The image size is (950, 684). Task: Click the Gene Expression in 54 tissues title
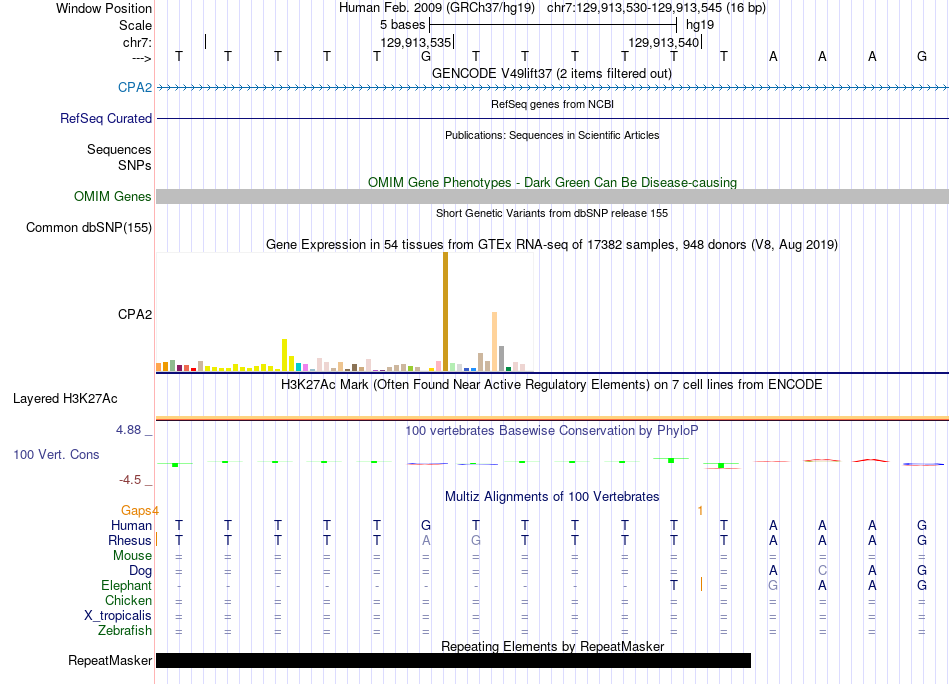552,244
